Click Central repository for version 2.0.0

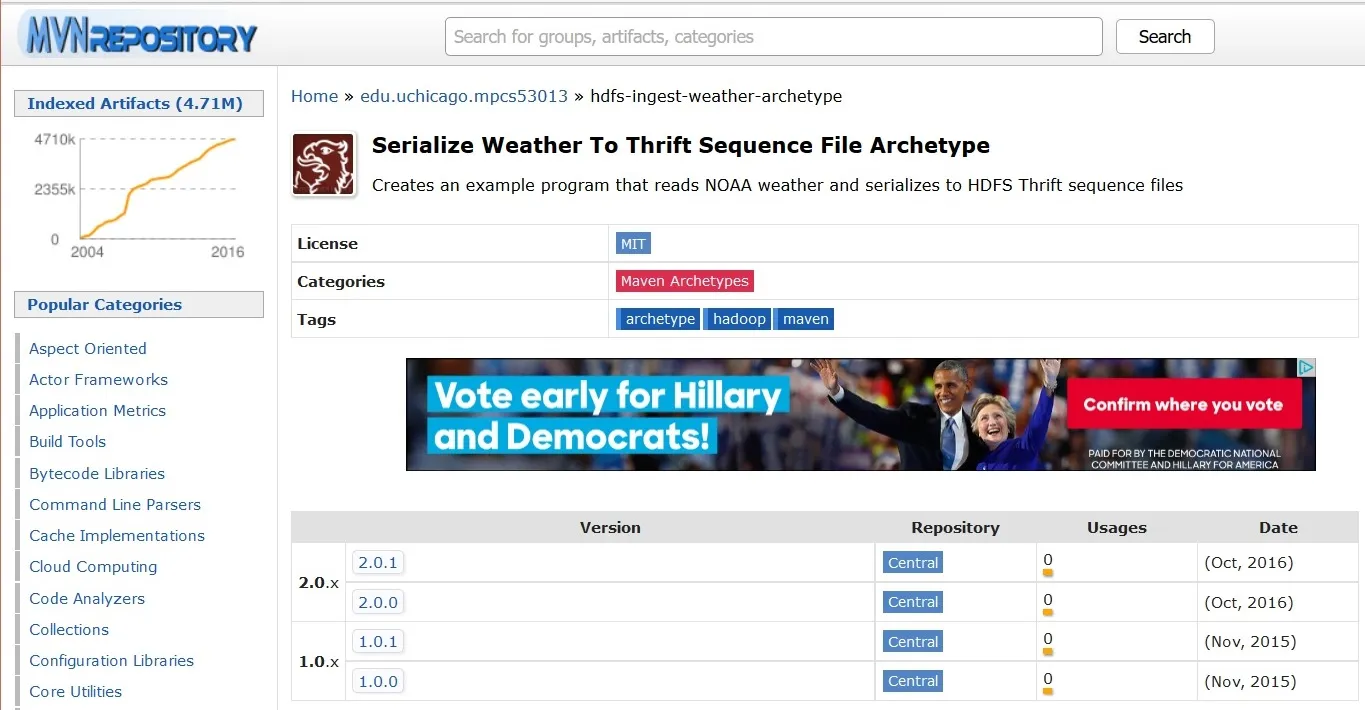[x=913, y=602]
